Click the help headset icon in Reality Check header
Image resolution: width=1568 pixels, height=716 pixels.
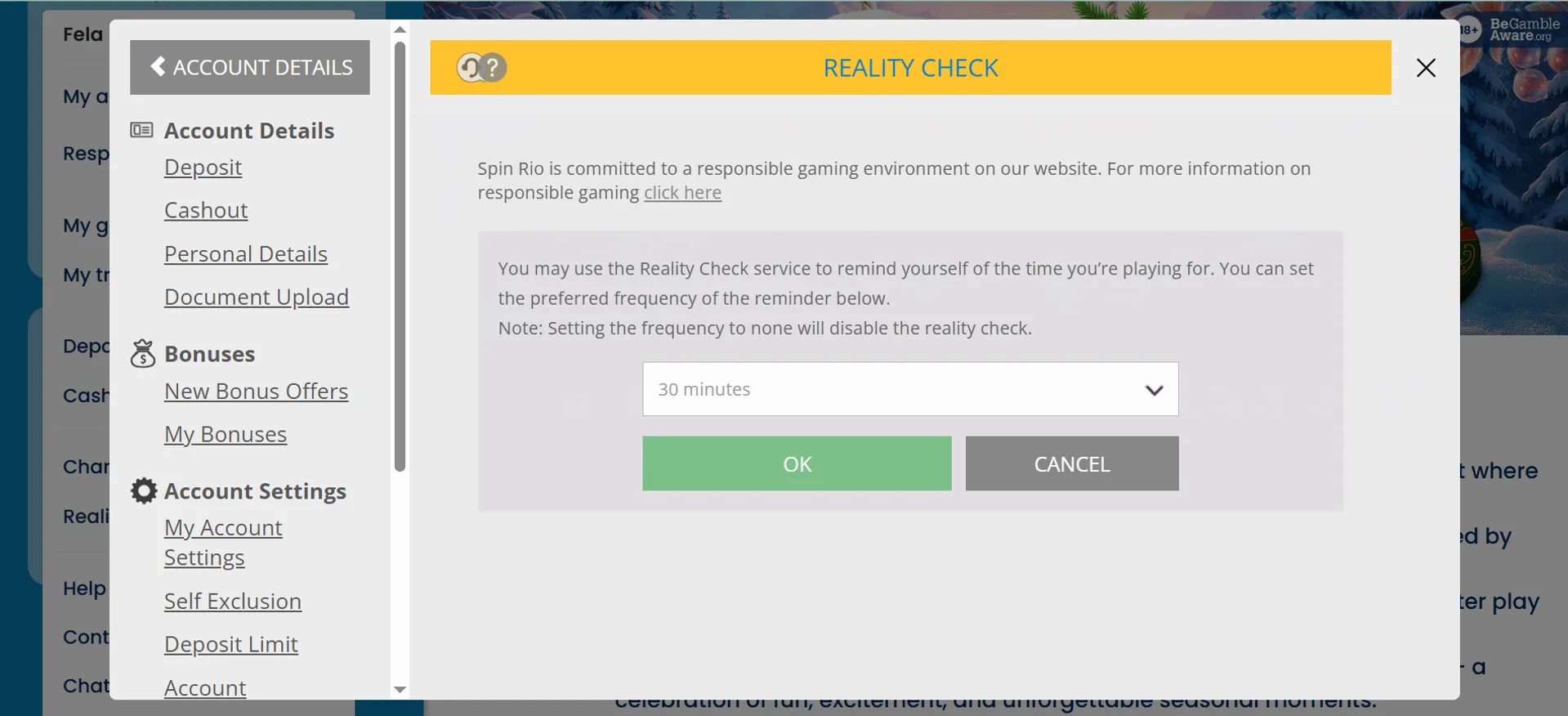coord(481,68)
